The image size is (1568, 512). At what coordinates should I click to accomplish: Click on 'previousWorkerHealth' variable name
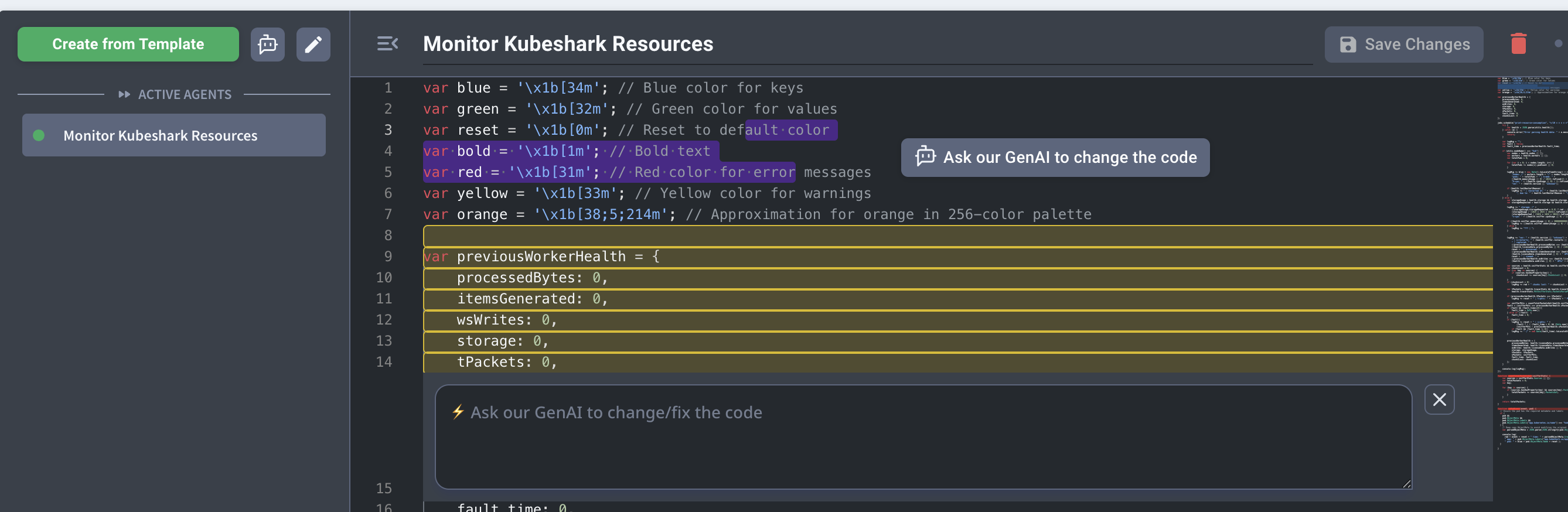(541, 257)
